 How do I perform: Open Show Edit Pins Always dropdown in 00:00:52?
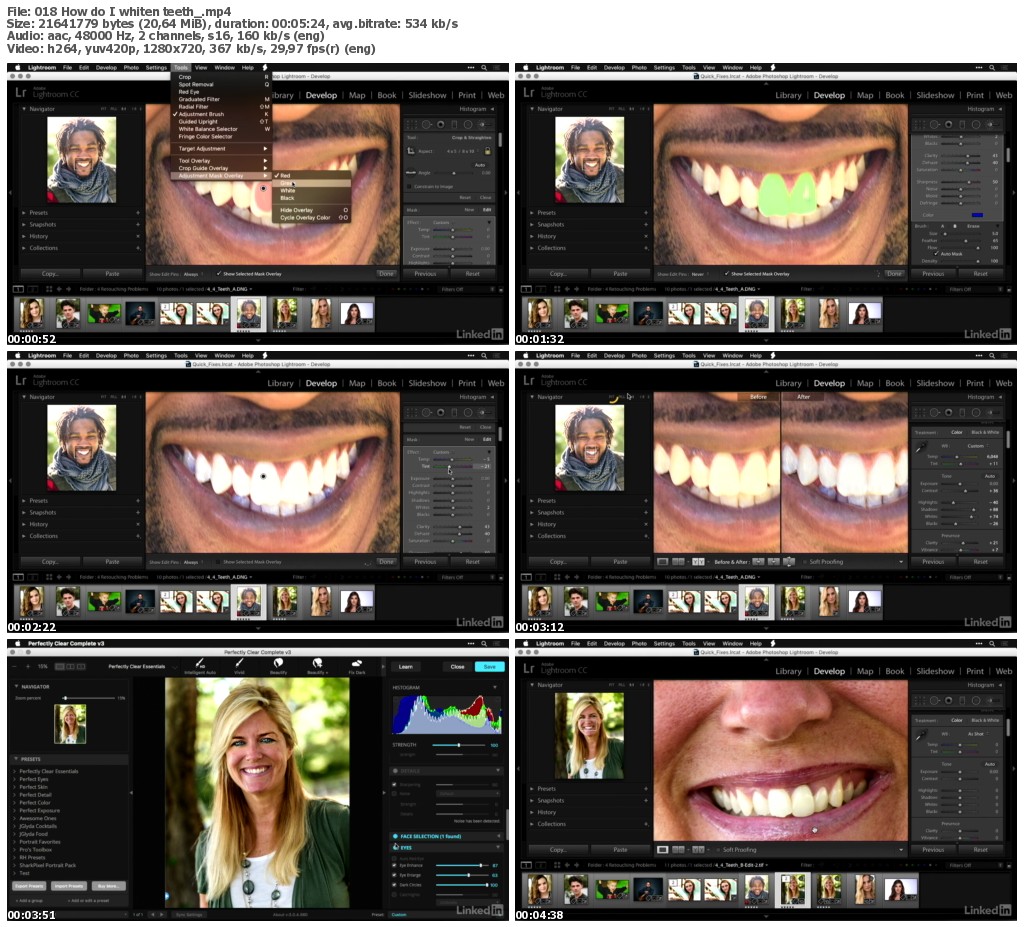(x=191, y=274)
